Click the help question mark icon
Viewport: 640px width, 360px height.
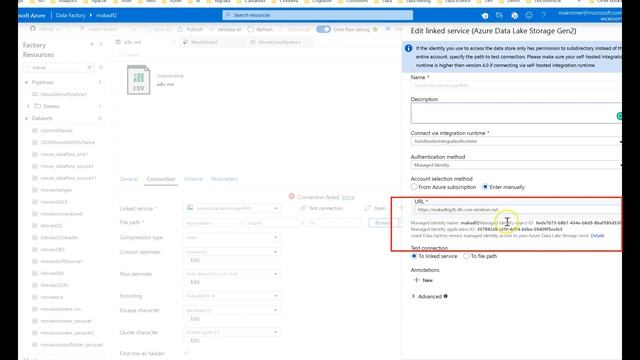coord(544,16)
